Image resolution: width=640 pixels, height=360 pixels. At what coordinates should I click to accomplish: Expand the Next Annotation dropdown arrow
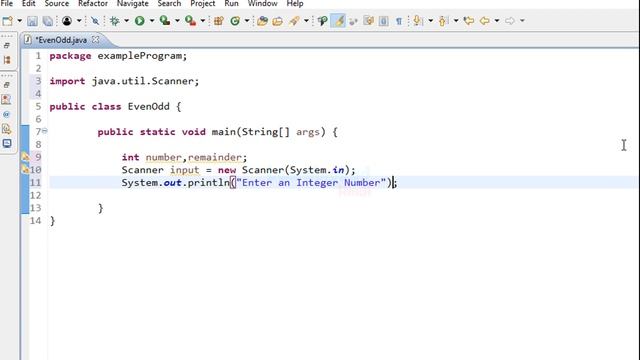[431, 21]
